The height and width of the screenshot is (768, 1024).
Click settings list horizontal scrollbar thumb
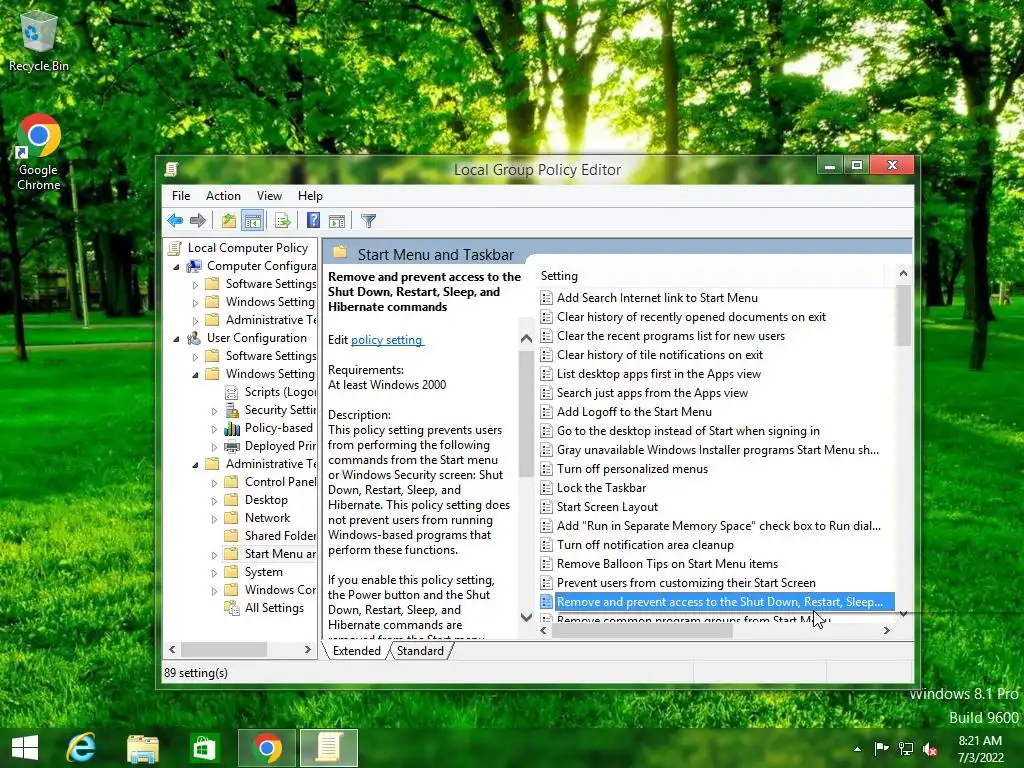643,631
